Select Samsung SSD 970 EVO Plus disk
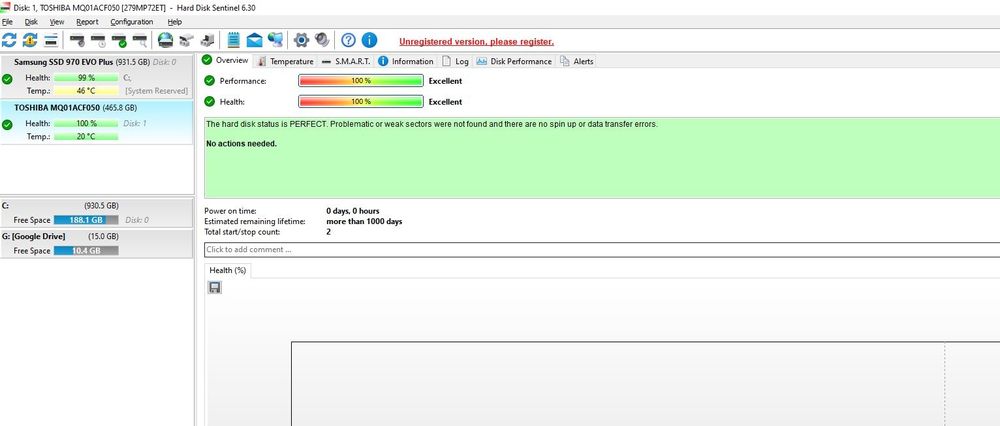The height and width of the screenshot is (426, 1000). [x=96, y=77]
